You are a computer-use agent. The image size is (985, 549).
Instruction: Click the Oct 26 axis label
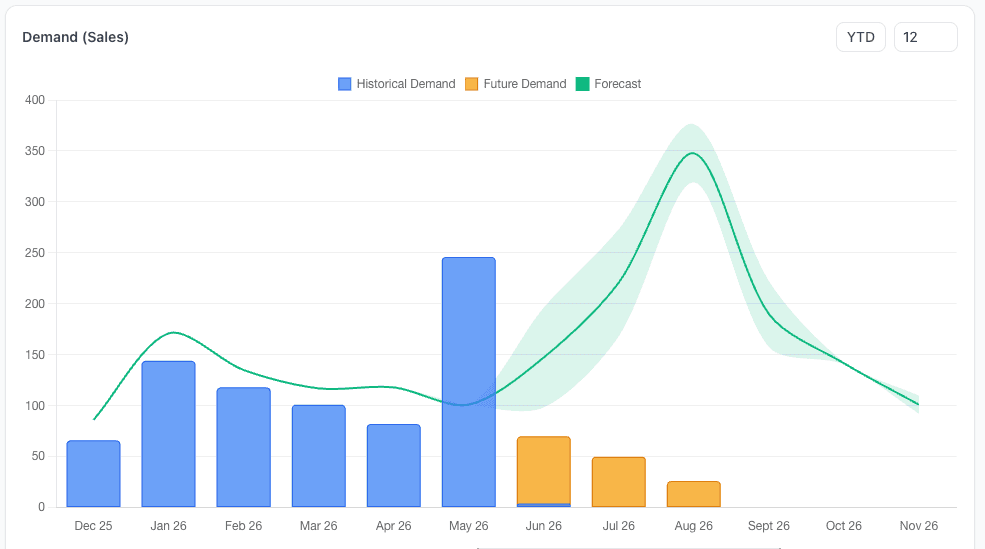tap(844, 526)
